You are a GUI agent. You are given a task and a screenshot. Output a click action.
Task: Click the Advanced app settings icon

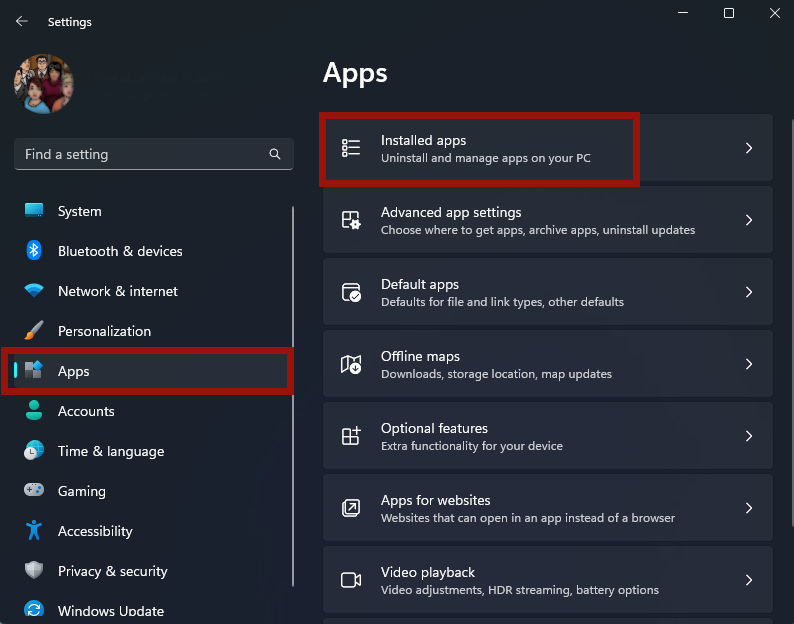pyautogui.click(x=351, y=220)
